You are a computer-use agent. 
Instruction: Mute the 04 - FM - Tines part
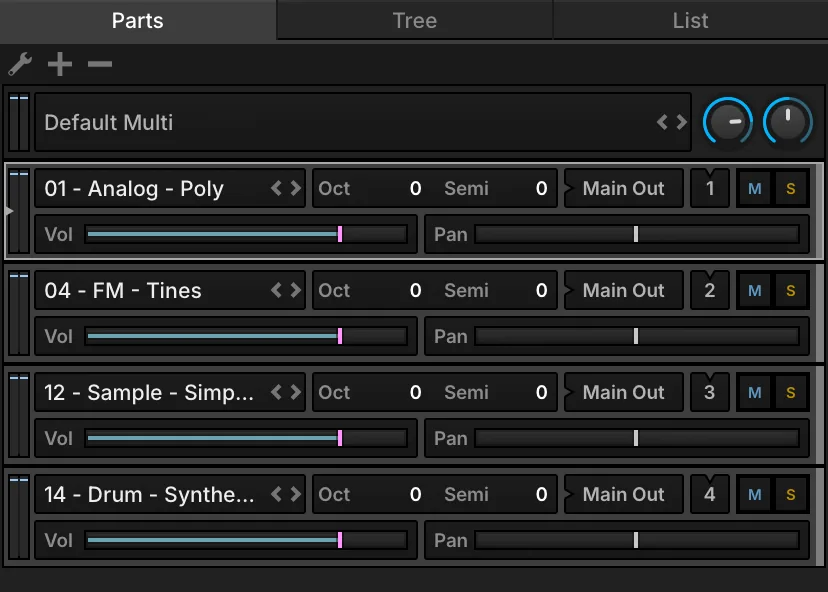(755, 290)
